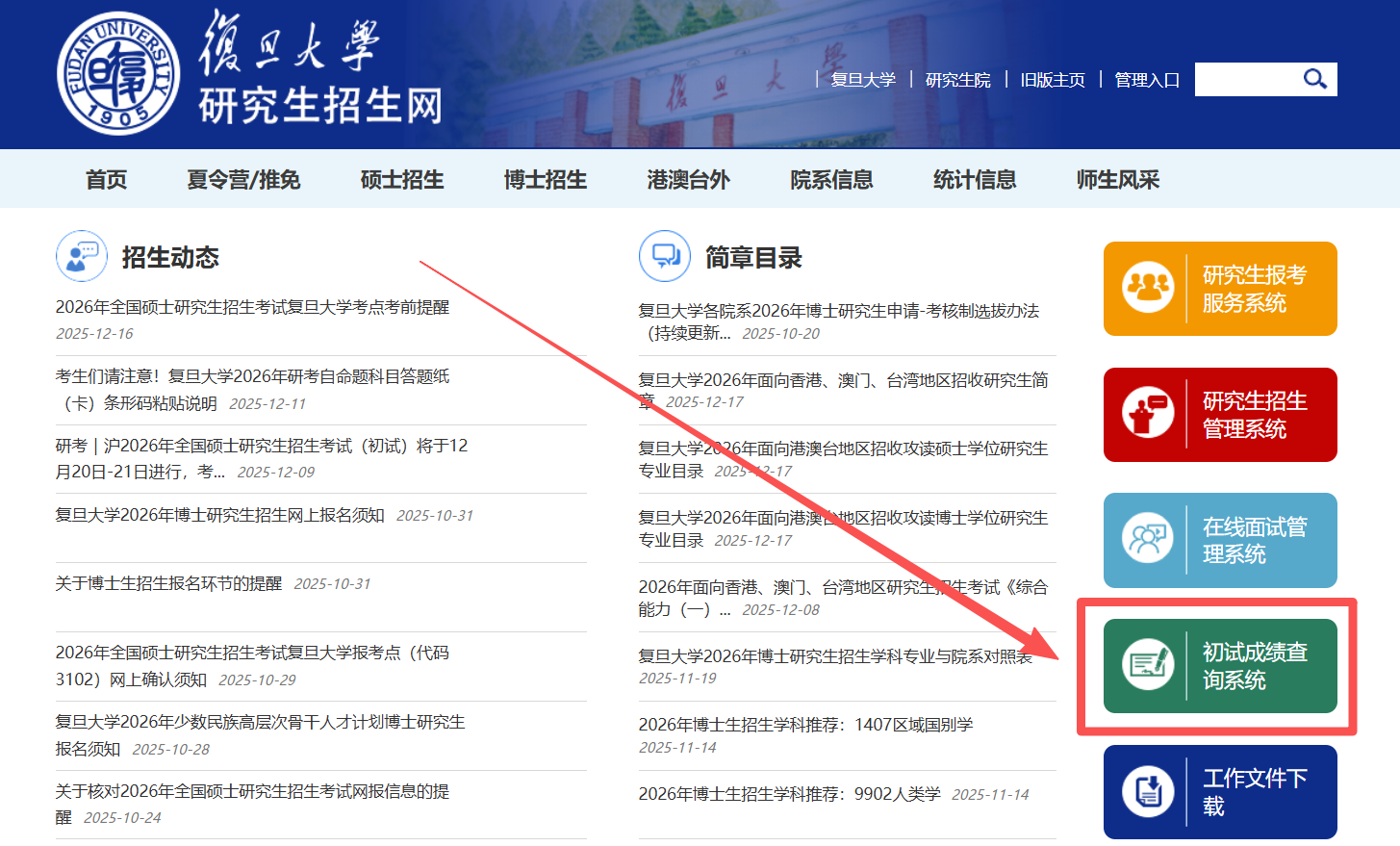Select 夏令营/推免 in navigation bar

tap(243, 180)
